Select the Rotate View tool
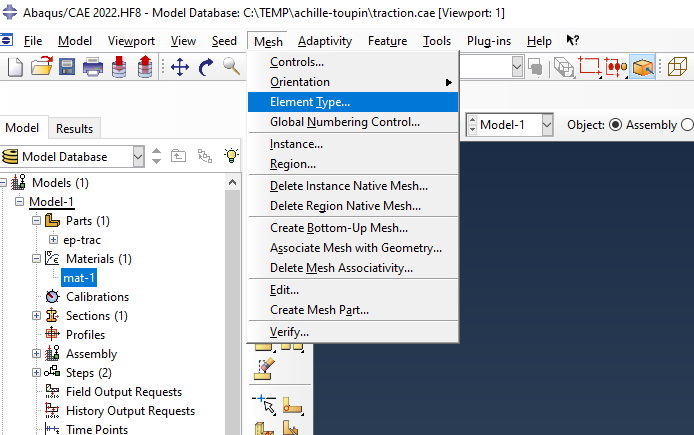694x435 pixels. (206, 67)
